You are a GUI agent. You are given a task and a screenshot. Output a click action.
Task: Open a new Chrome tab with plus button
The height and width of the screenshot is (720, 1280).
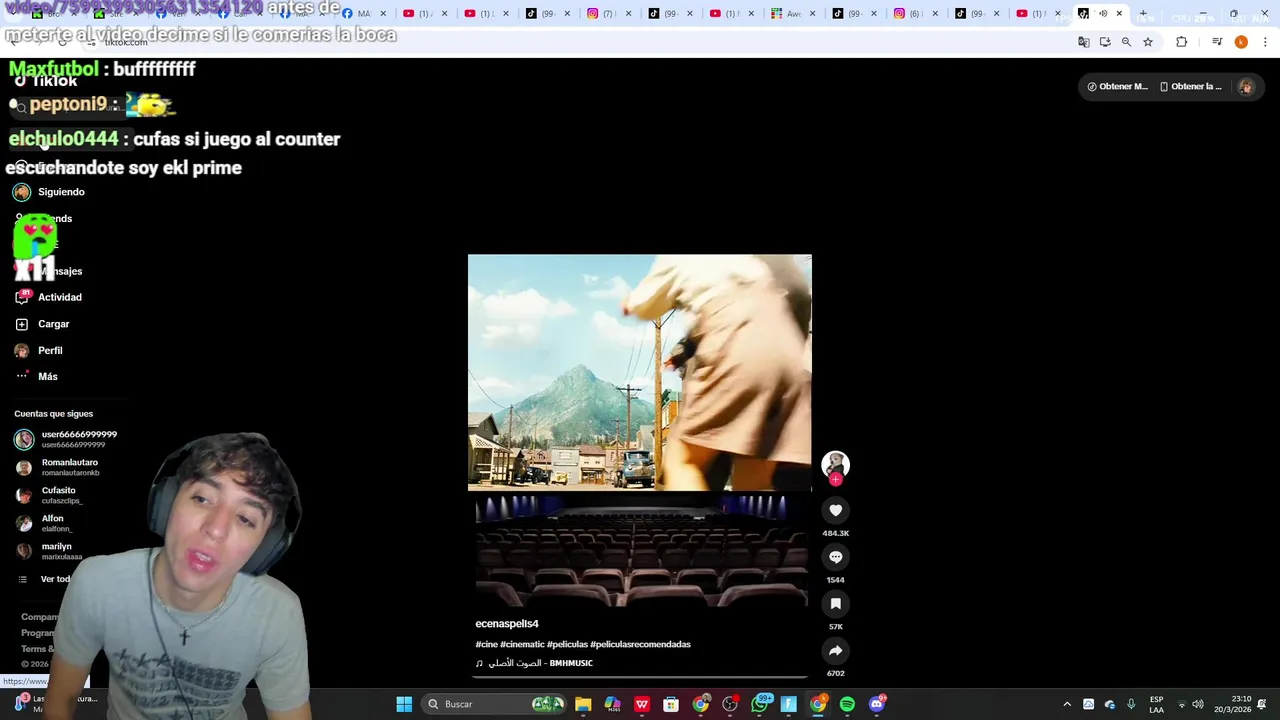pos(1143,14)
